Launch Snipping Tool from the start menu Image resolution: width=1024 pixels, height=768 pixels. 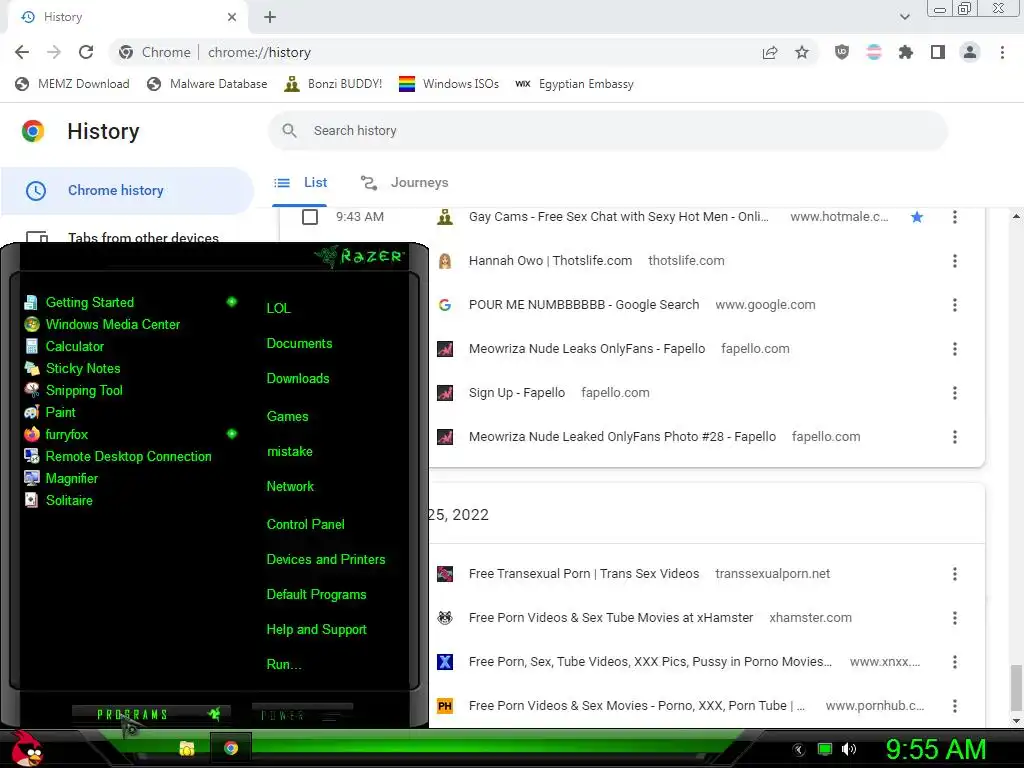84,391
